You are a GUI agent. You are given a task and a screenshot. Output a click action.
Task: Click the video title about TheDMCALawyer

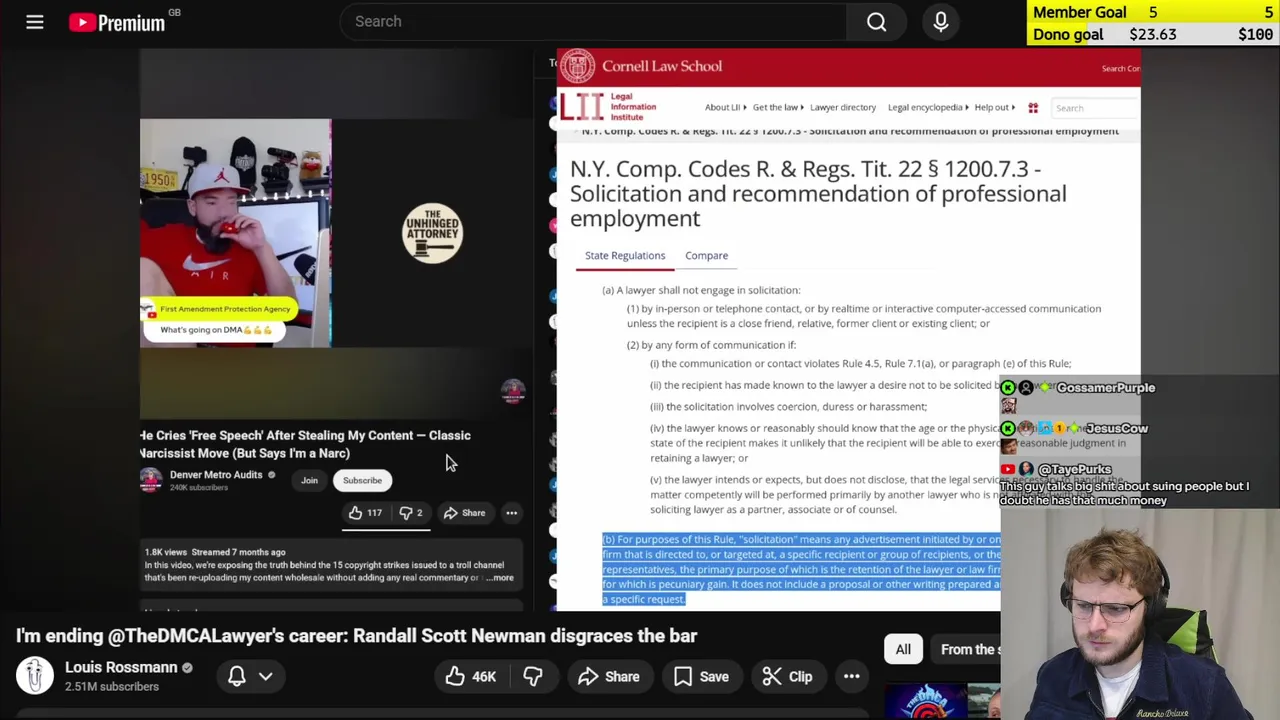tap(356, 635)
